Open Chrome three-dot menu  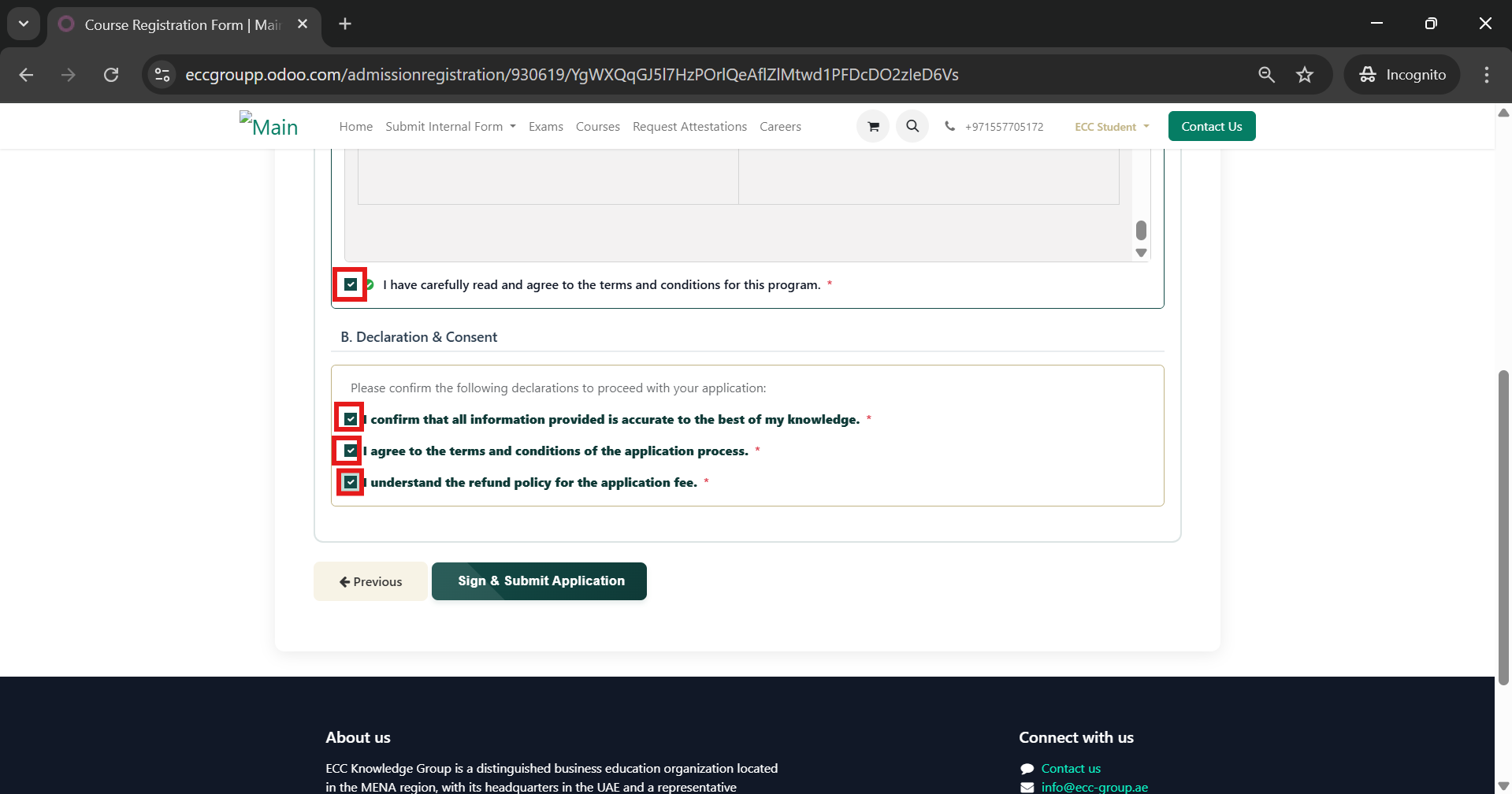1486,75
